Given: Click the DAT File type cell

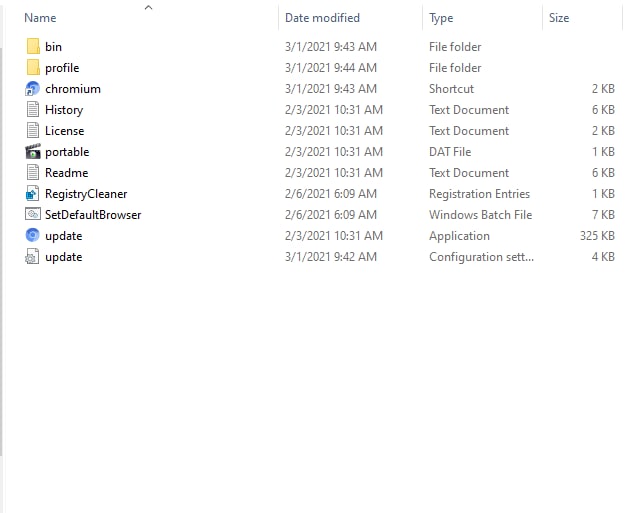Looking at the screenshot, I should point(450,152).
